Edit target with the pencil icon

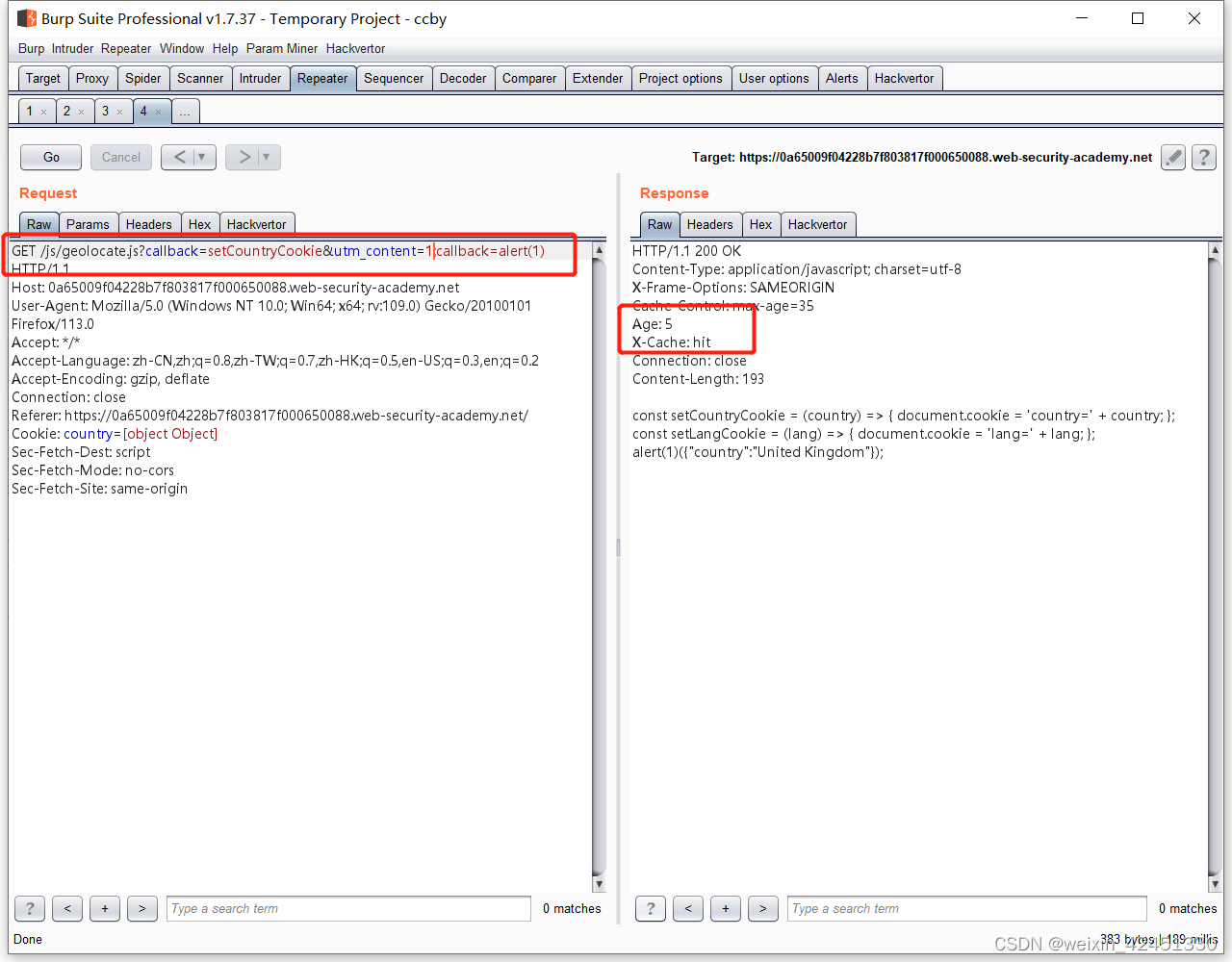click(1173, 157)
